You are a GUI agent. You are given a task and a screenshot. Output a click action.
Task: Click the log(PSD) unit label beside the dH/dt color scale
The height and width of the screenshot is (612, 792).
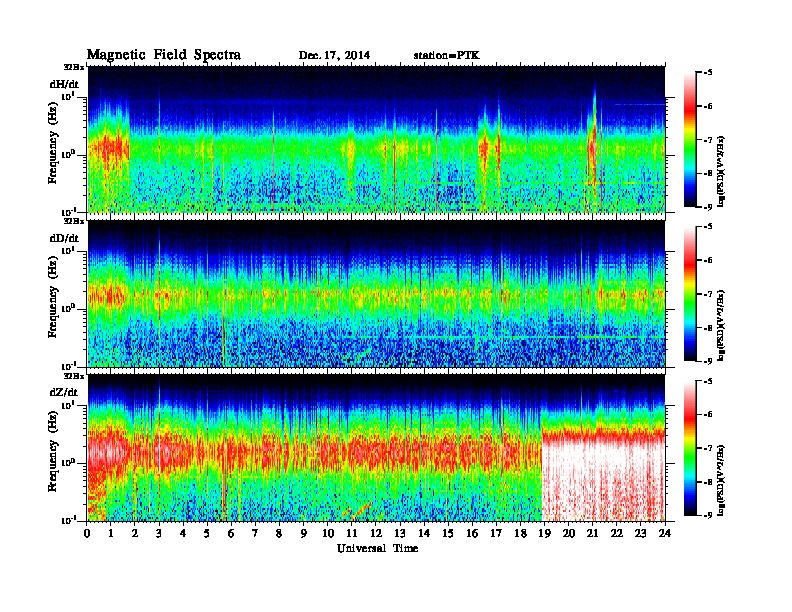722,172
